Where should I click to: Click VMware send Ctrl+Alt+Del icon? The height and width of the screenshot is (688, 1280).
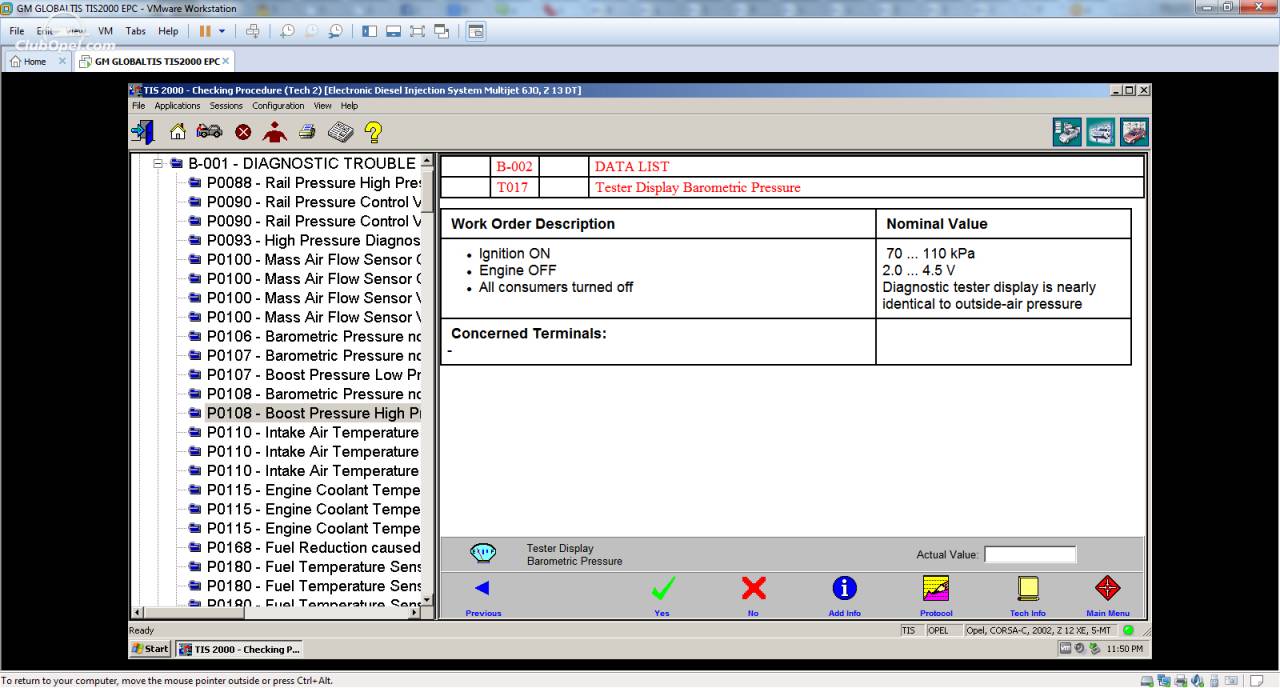tap(252, 31)
